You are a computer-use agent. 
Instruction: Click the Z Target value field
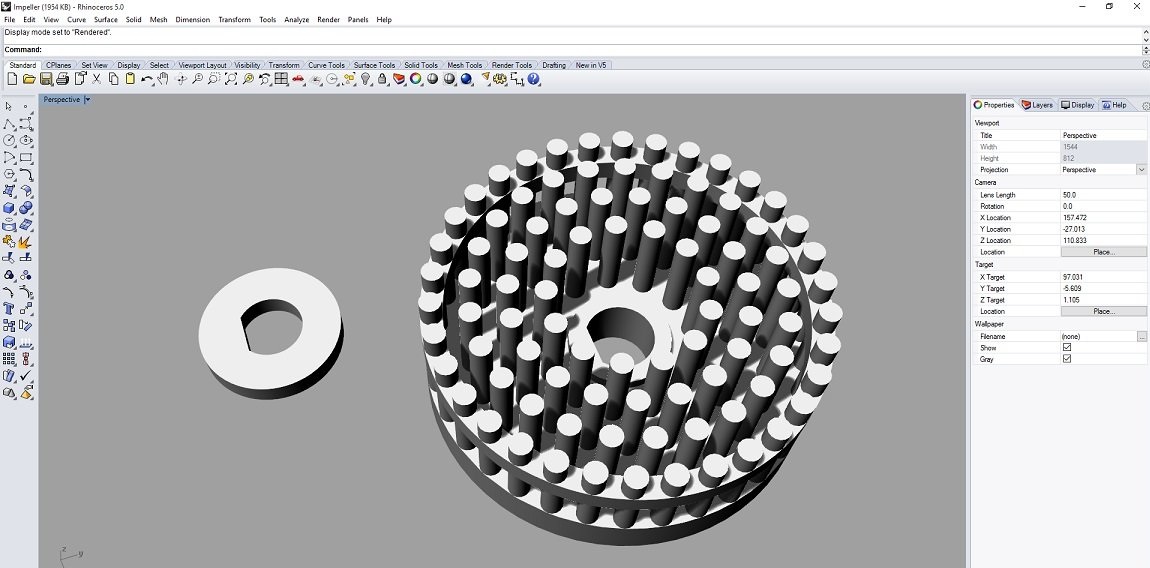(1103, 300)
